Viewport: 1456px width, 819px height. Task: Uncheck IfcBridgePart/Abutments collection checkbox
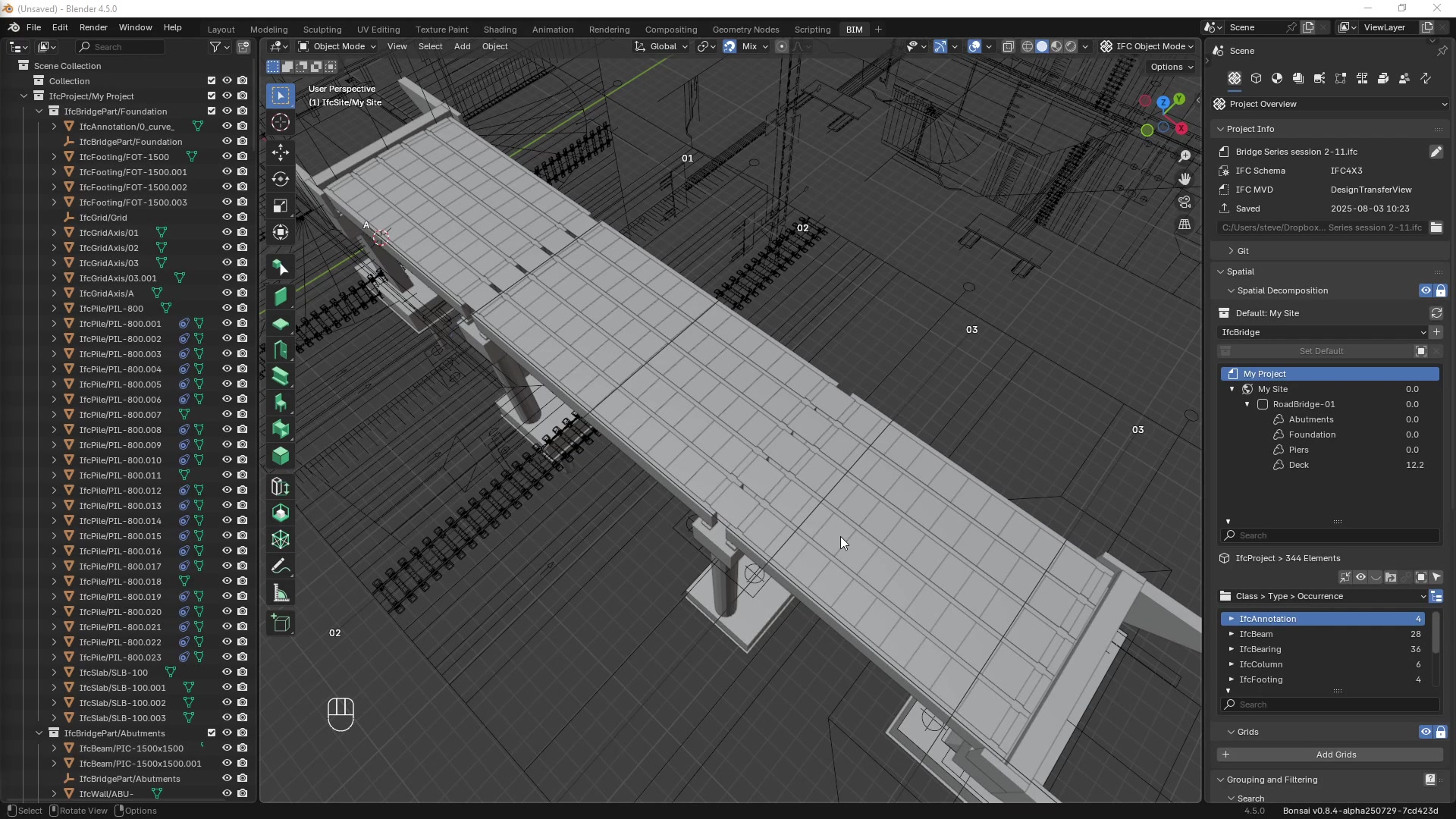212,733
